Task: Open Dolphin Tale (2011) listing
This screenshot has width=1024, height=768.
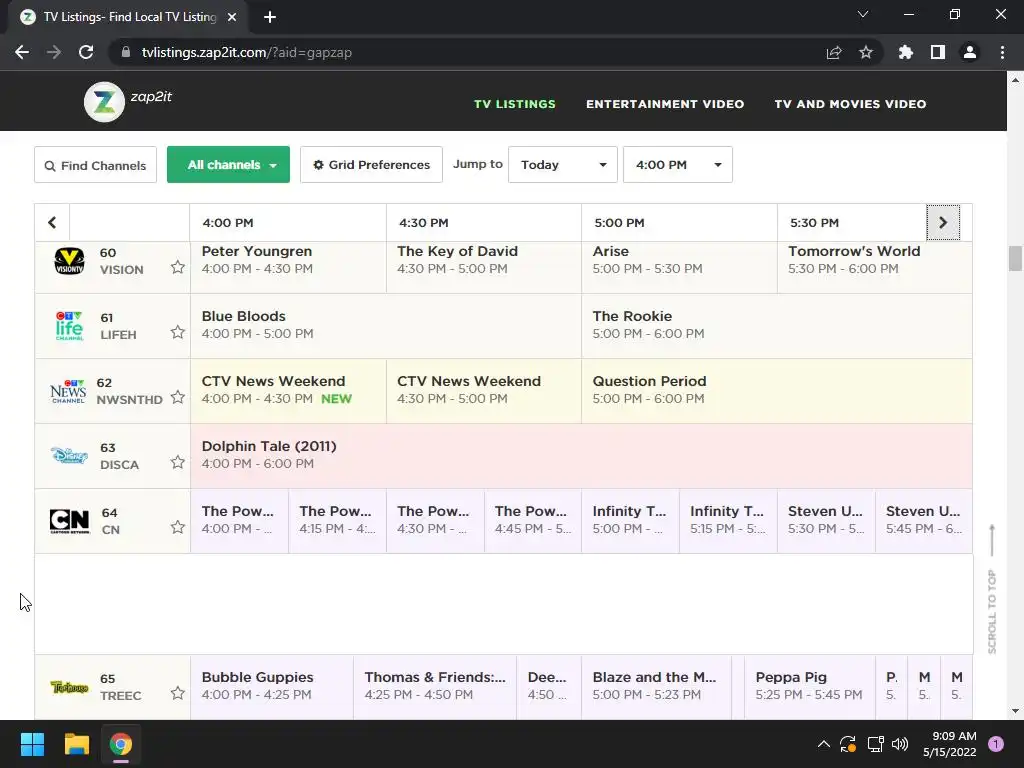Action: coord(581,455)
